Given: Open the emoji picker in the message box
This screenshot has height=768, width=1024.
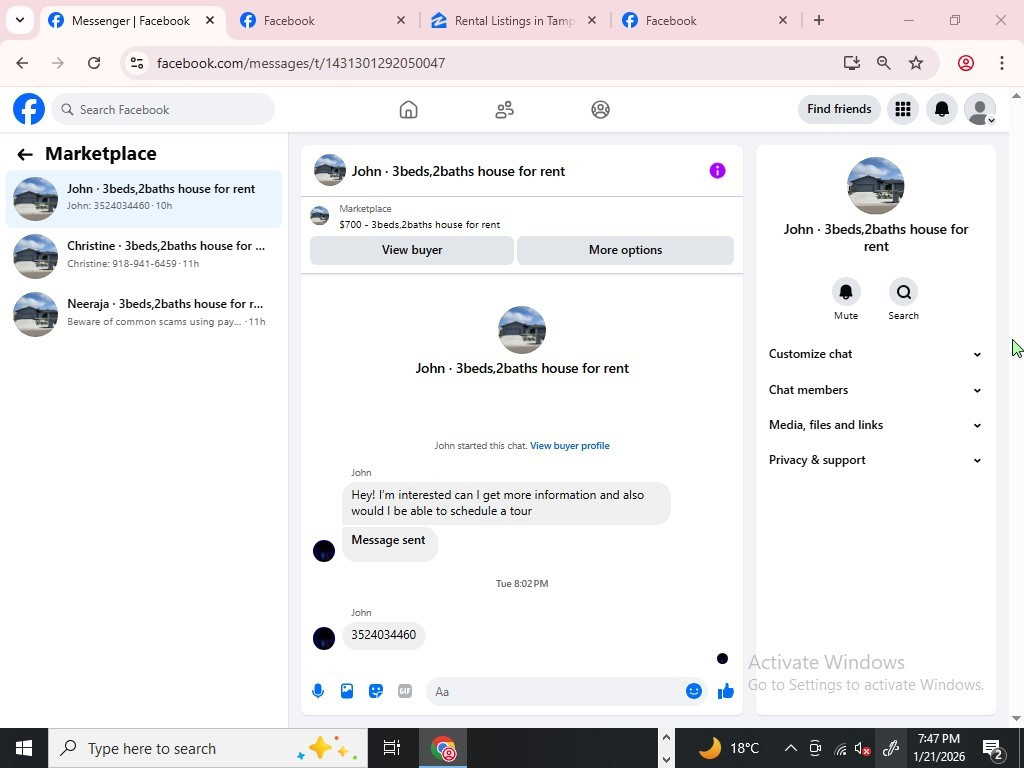Looking at the screenshot, I should pos(694,691).
